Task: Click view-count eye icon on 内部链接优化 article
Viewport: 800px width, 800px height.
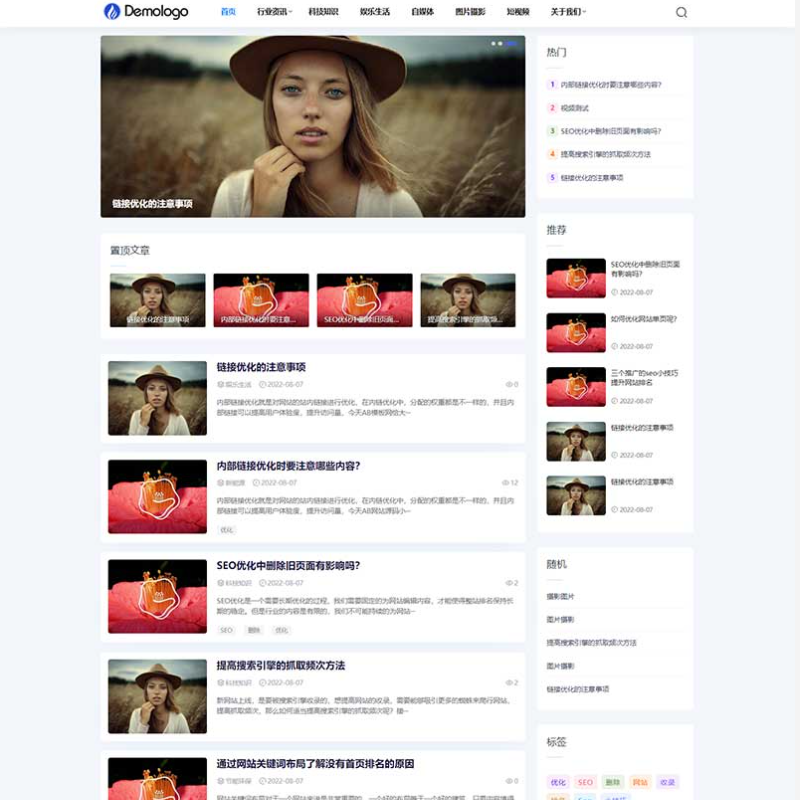Action: click(503, 483)
